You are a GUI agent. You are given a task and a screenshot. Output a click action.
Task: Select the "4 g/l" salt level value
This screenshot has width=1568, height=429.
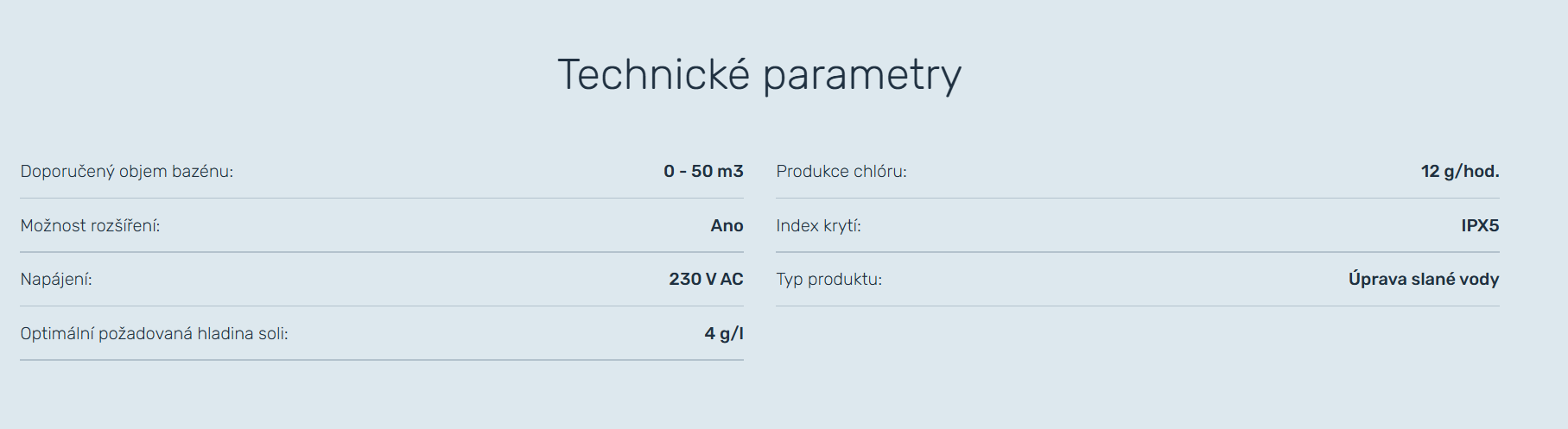click(x=724, y=334)
